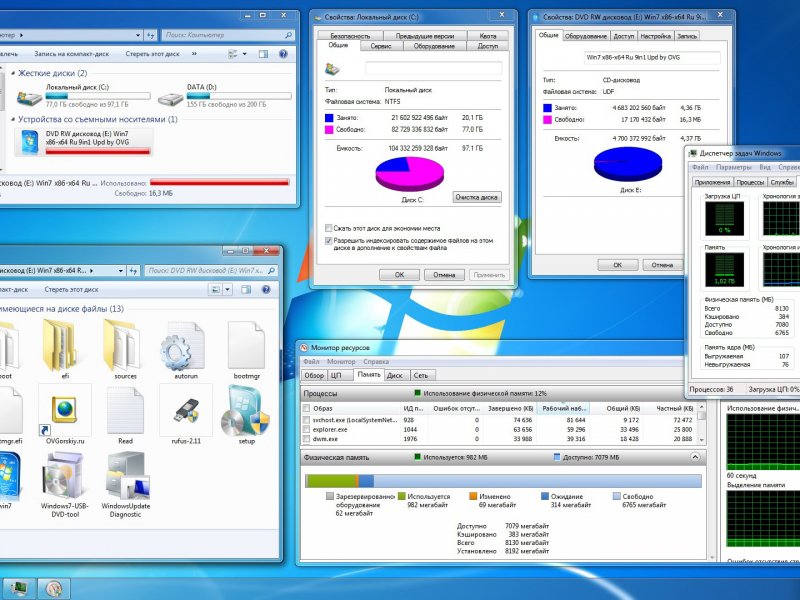Image resolution: width=800 pixels, height=600 pixels.
Task: Change view icon in Computer window toolbar
Action: coord(233,54)
